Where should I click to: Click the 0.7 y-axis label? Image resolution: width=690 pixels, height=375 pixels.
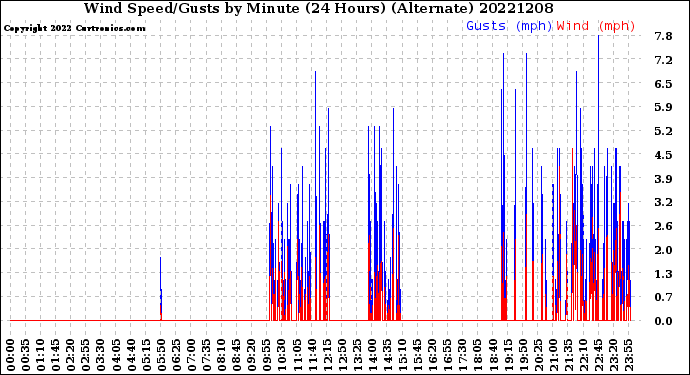(x=663, y=298)
